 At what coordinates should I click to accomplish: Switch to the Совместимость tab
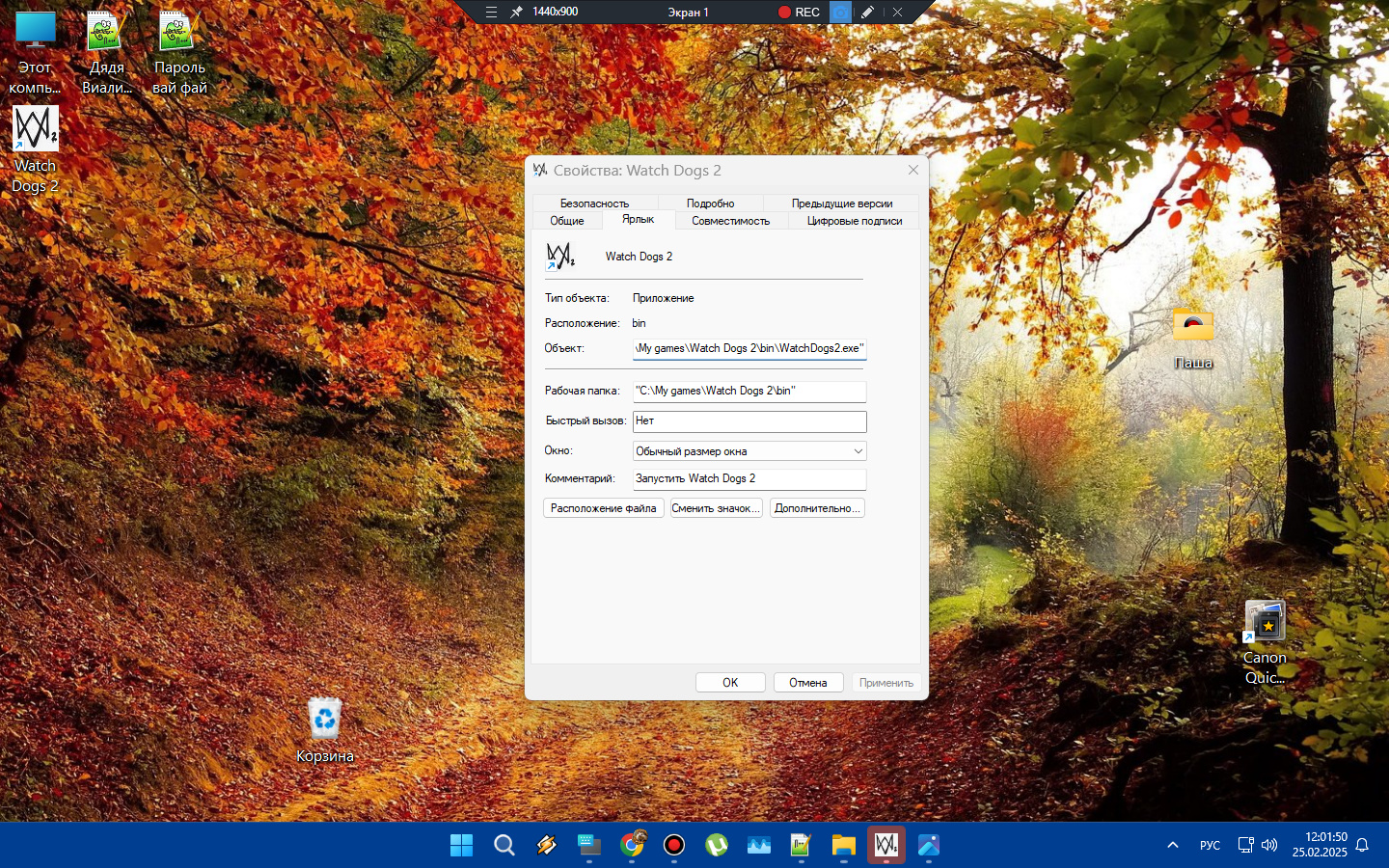click(x=730, y=221)
